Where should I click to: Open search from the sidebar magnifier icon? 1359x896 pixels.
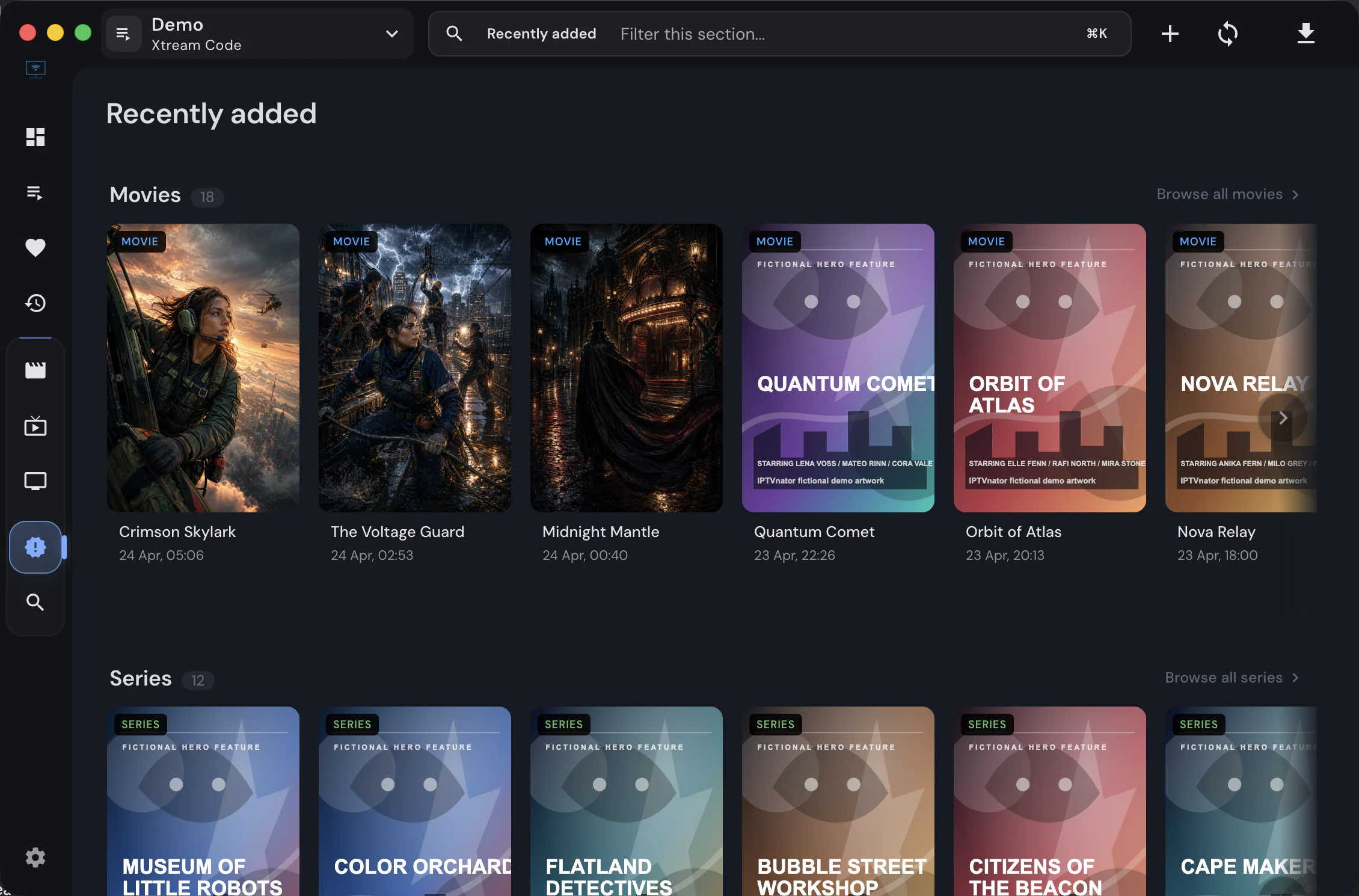35,602
